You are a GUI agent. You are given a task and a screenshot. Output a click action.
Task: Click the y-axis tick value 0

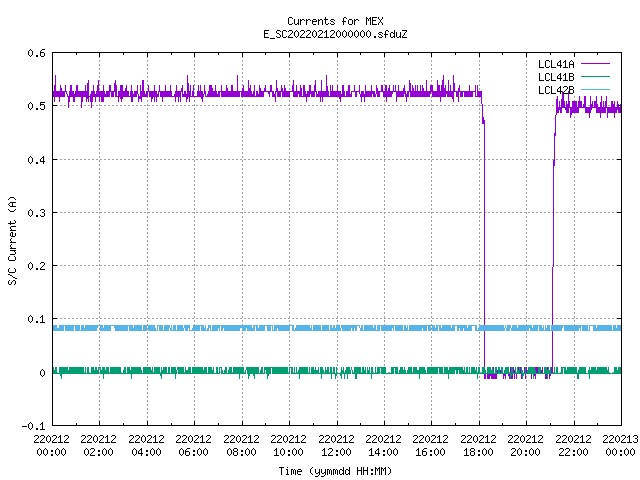pyautogui.click(x=42, y=373)
